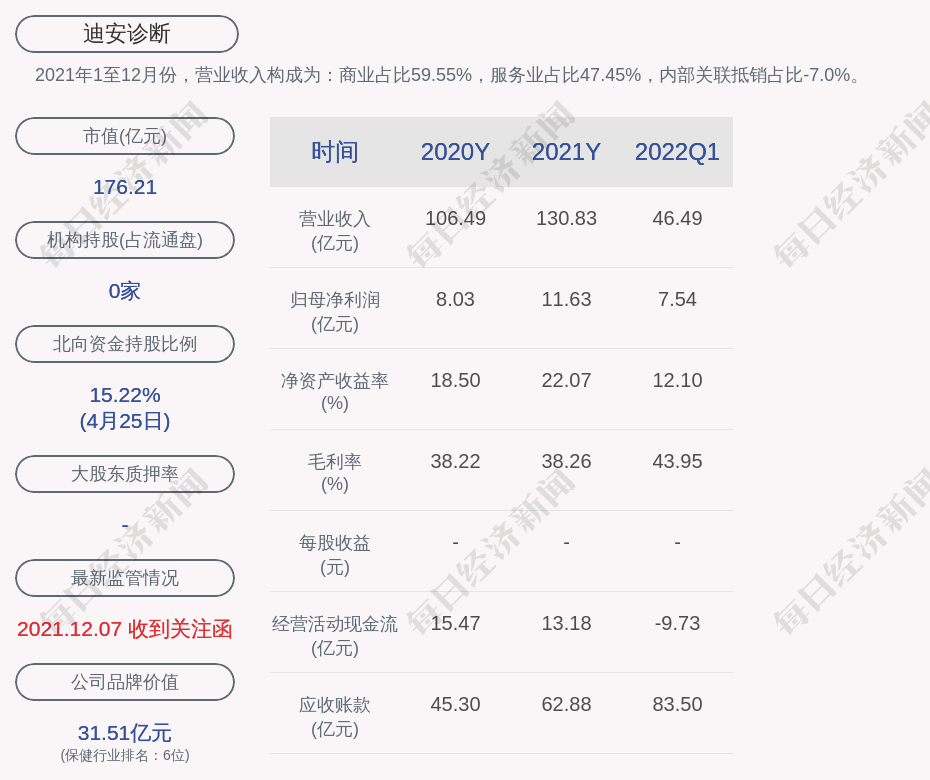The width and height of the screenshot is (930, 780).
Task: Click the 时间 table header cell
Action: [335, 152]
